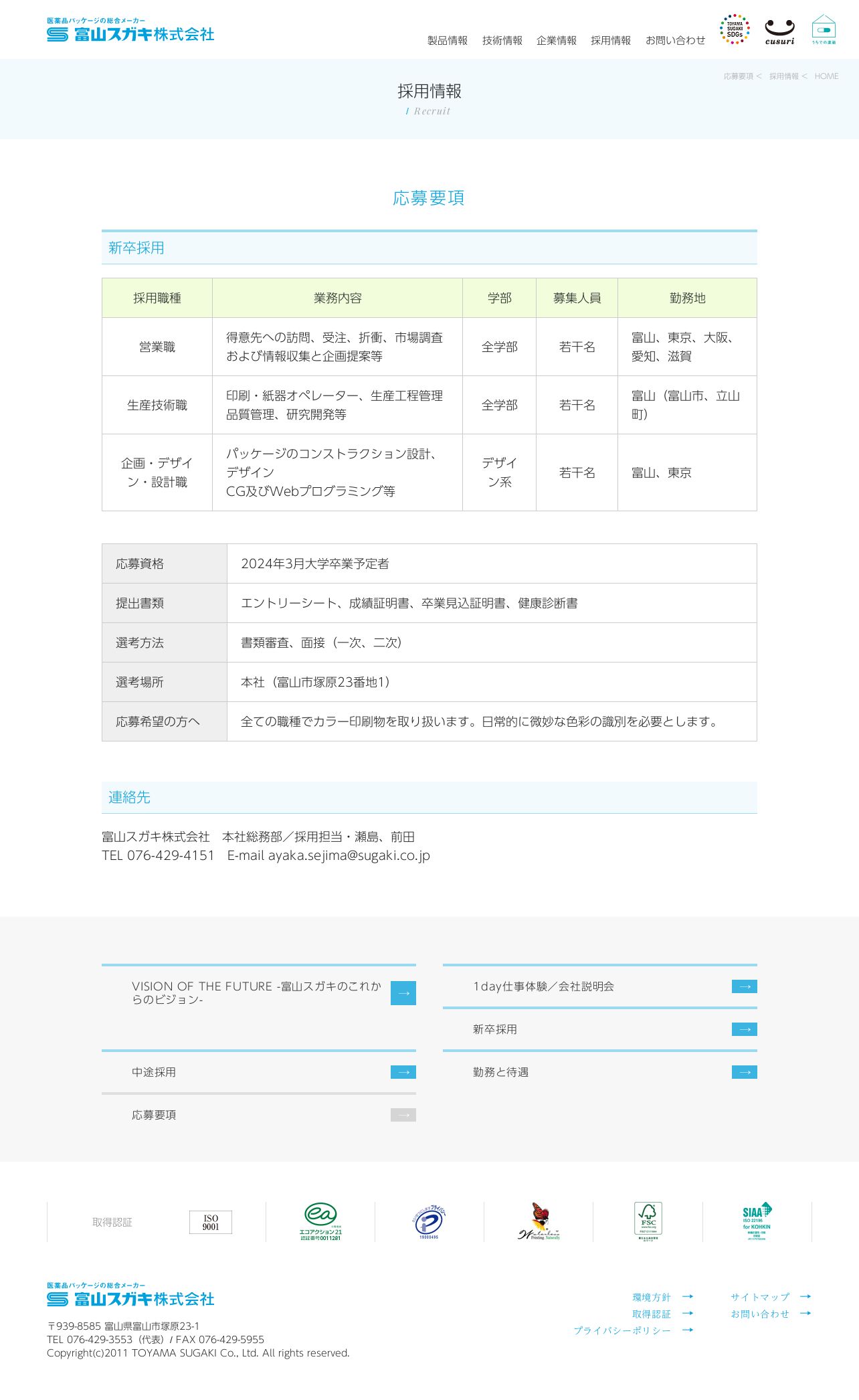Open the cusuri smiley logo

(779, 31)
